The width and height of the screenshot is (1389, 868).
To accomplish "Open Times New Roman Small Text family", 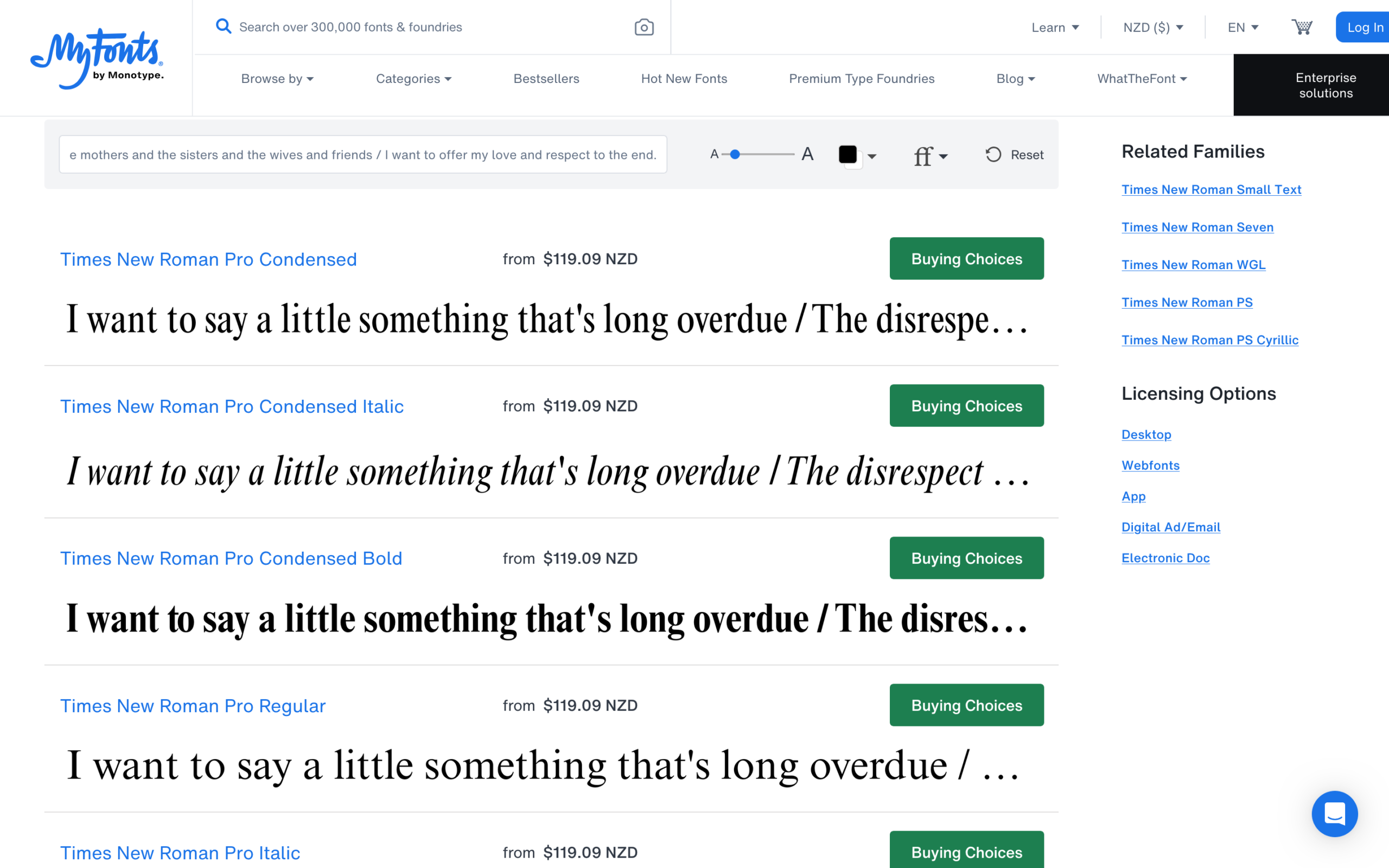I will tap(1211, 189).
